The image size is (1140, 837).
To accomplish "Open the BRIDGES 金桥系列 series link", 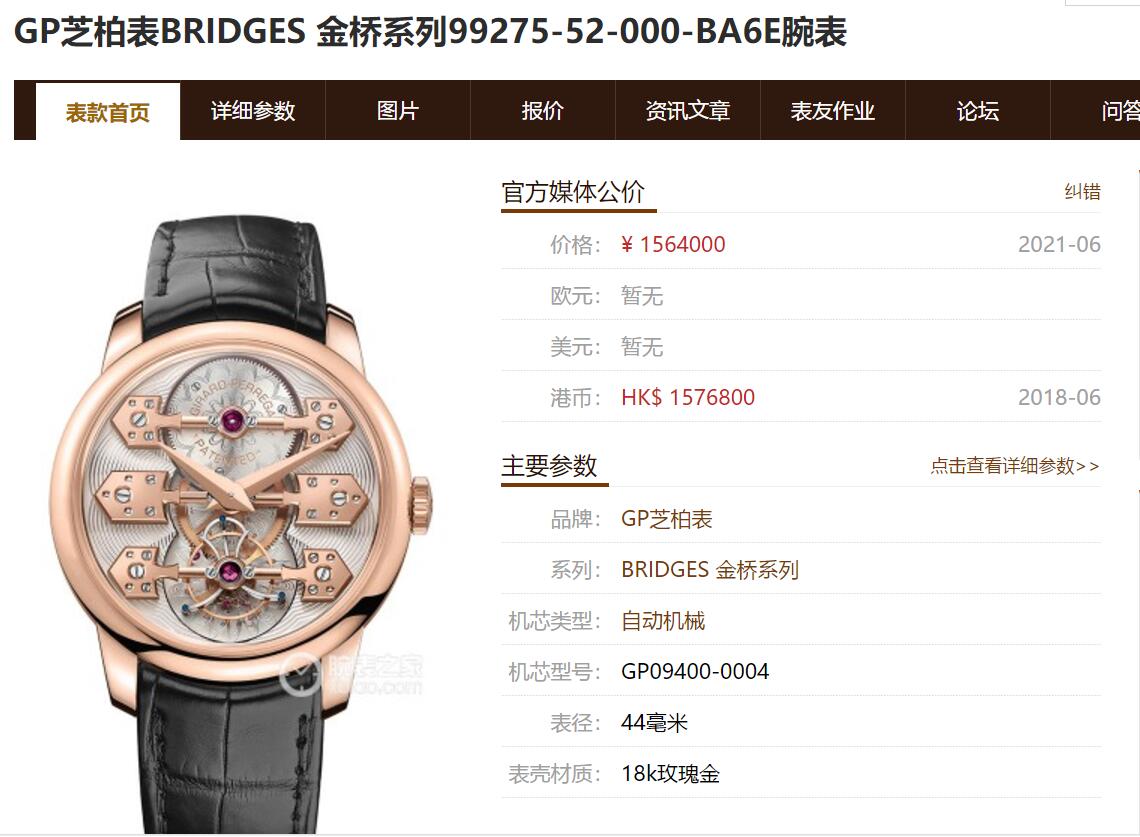I will tap(710, 569).
